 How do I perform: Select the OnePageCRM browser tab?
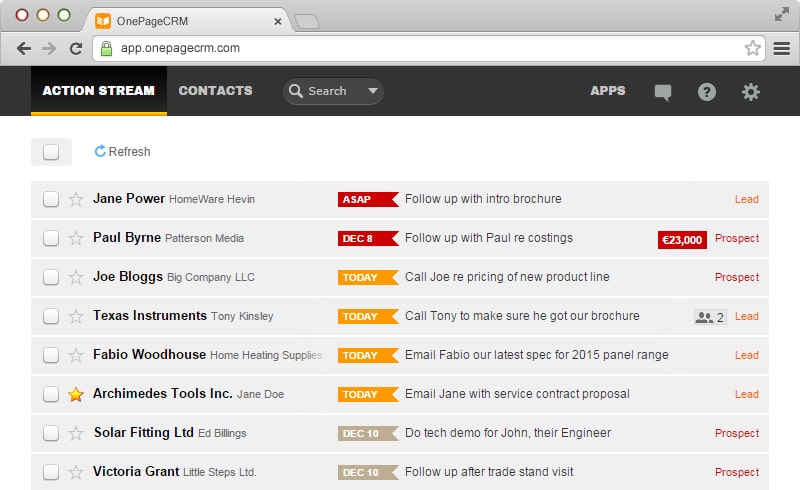pyautogui.click(x=187, y=21)
